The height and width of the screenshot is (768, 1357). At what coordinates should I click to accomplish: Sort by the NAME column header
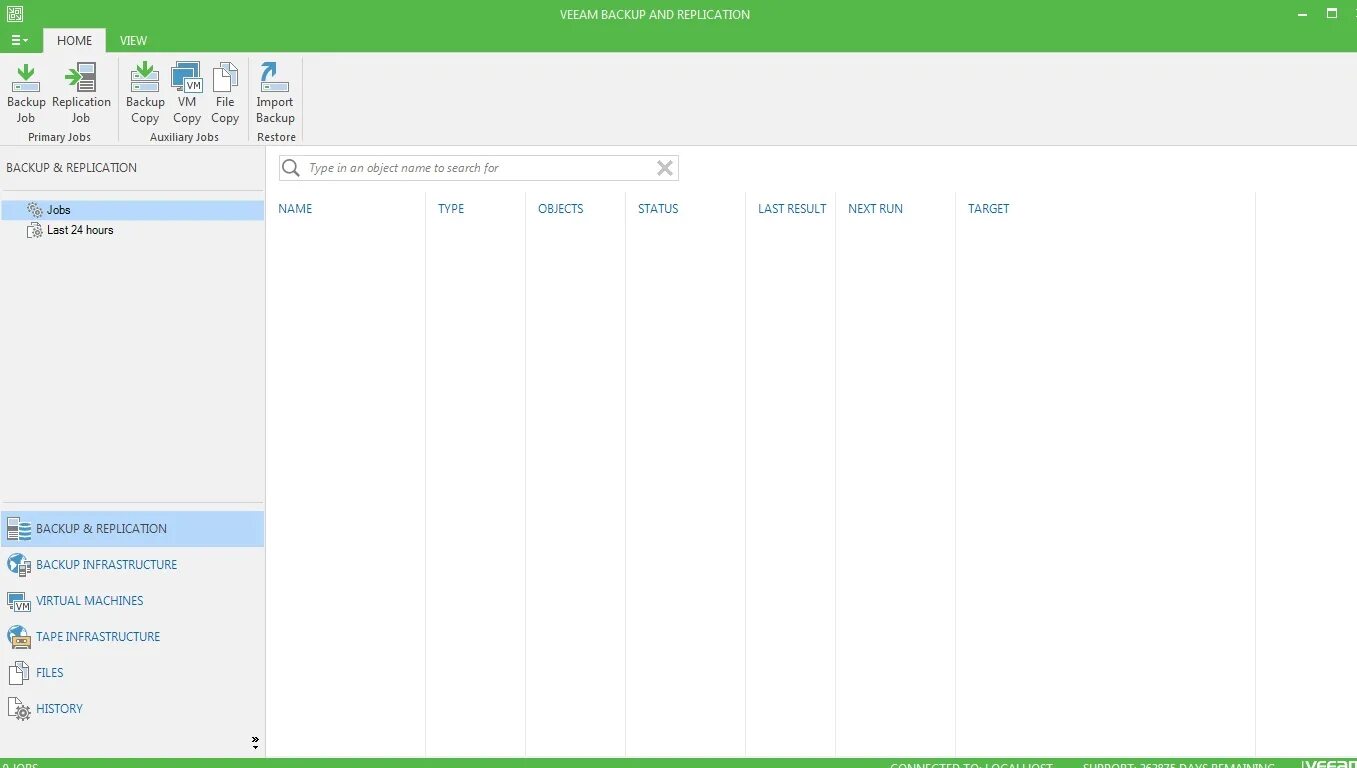pos(295,209)
